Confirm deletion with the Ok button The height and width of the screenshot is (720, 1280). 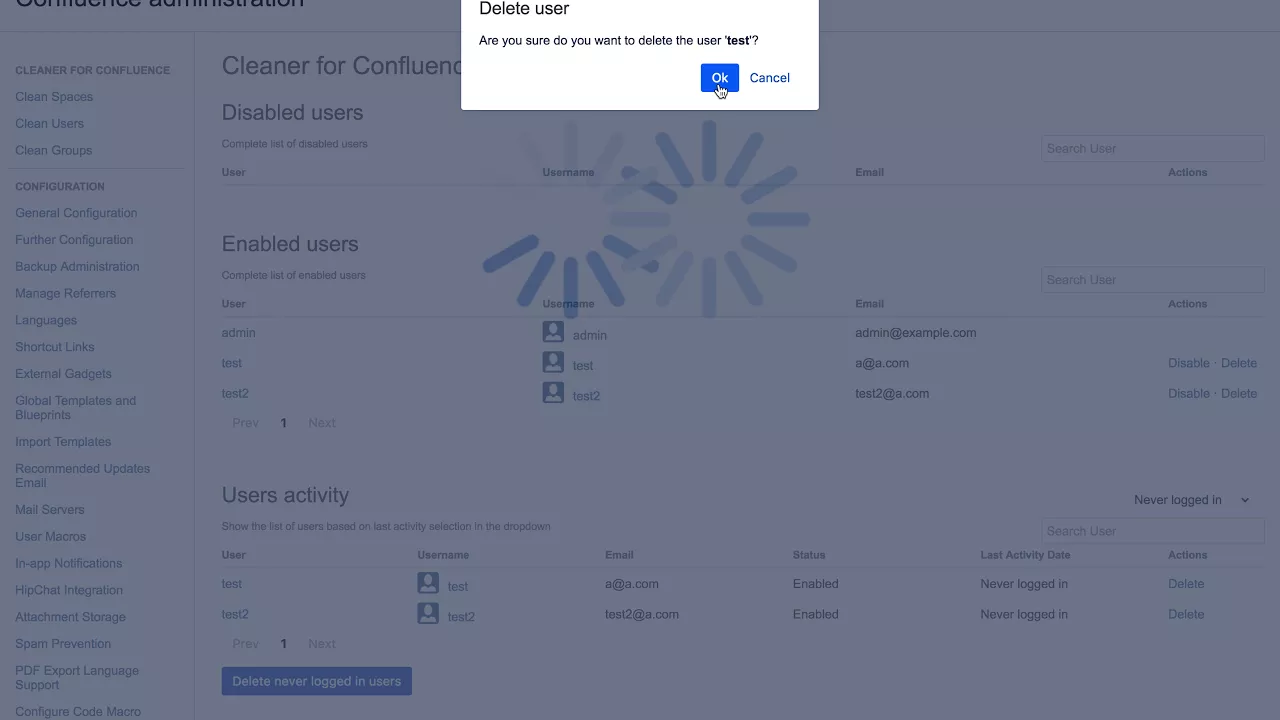coord(720,78)
